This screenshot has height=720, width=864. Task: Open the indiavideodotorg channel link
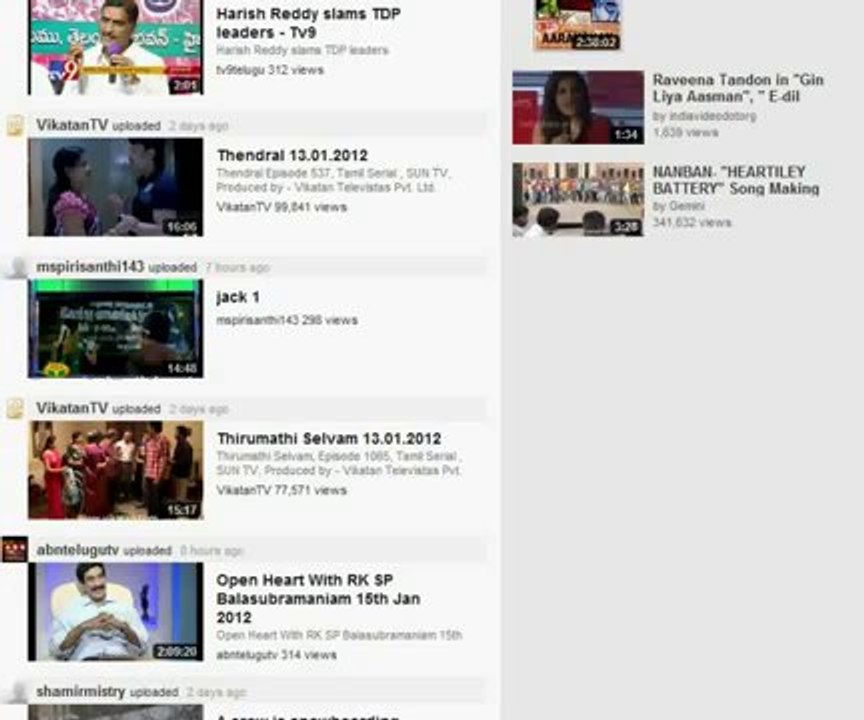pyautogui.click(x=712, y=116)
